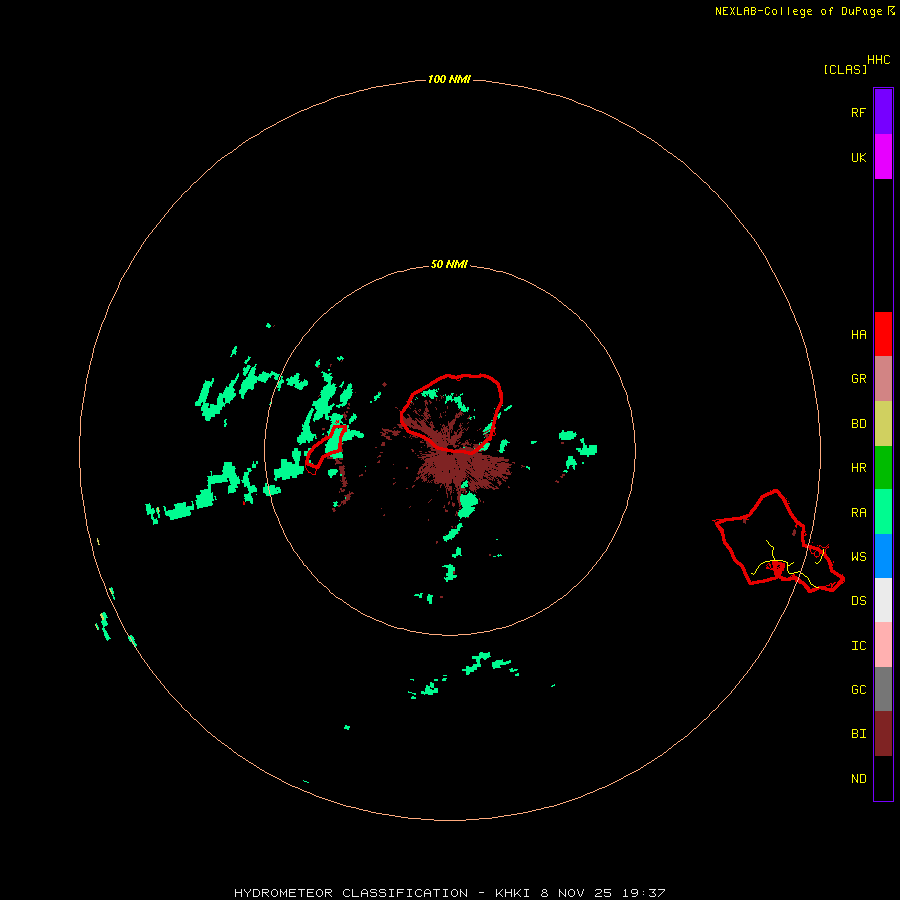This screenshot has height=900, width=900.
Task: Click the NEXLAB-College of DuPage text
Action: pyautogui.click(x=798, y=11)
